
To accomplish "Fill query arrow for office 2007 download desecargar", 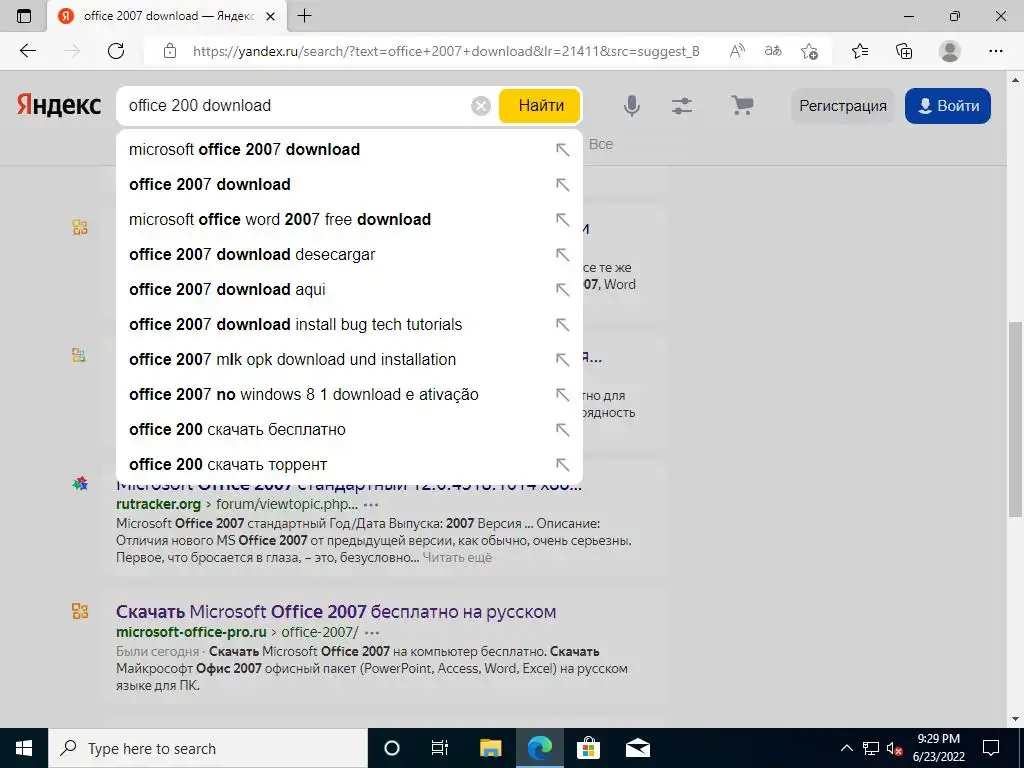I will pyautogui.click(x=562, y=255).
